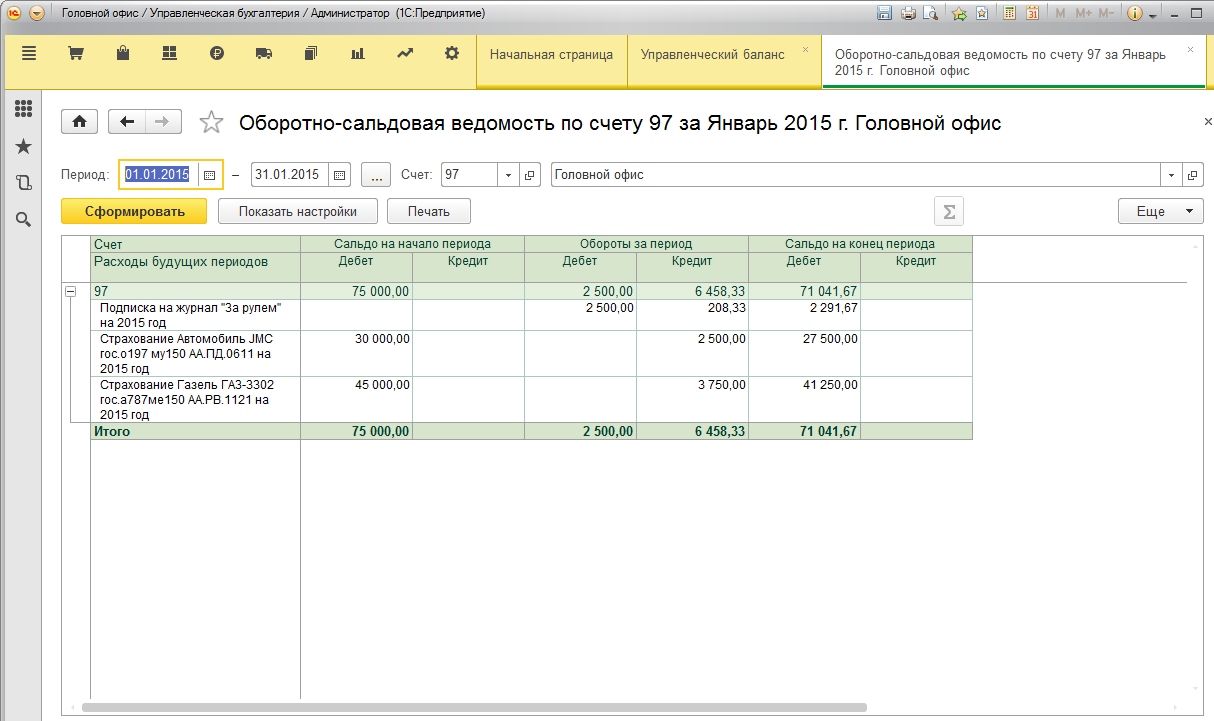This screenshot has height=721, width=1214.
Task: Open the bar chart section icon
Action: point(357,53)
